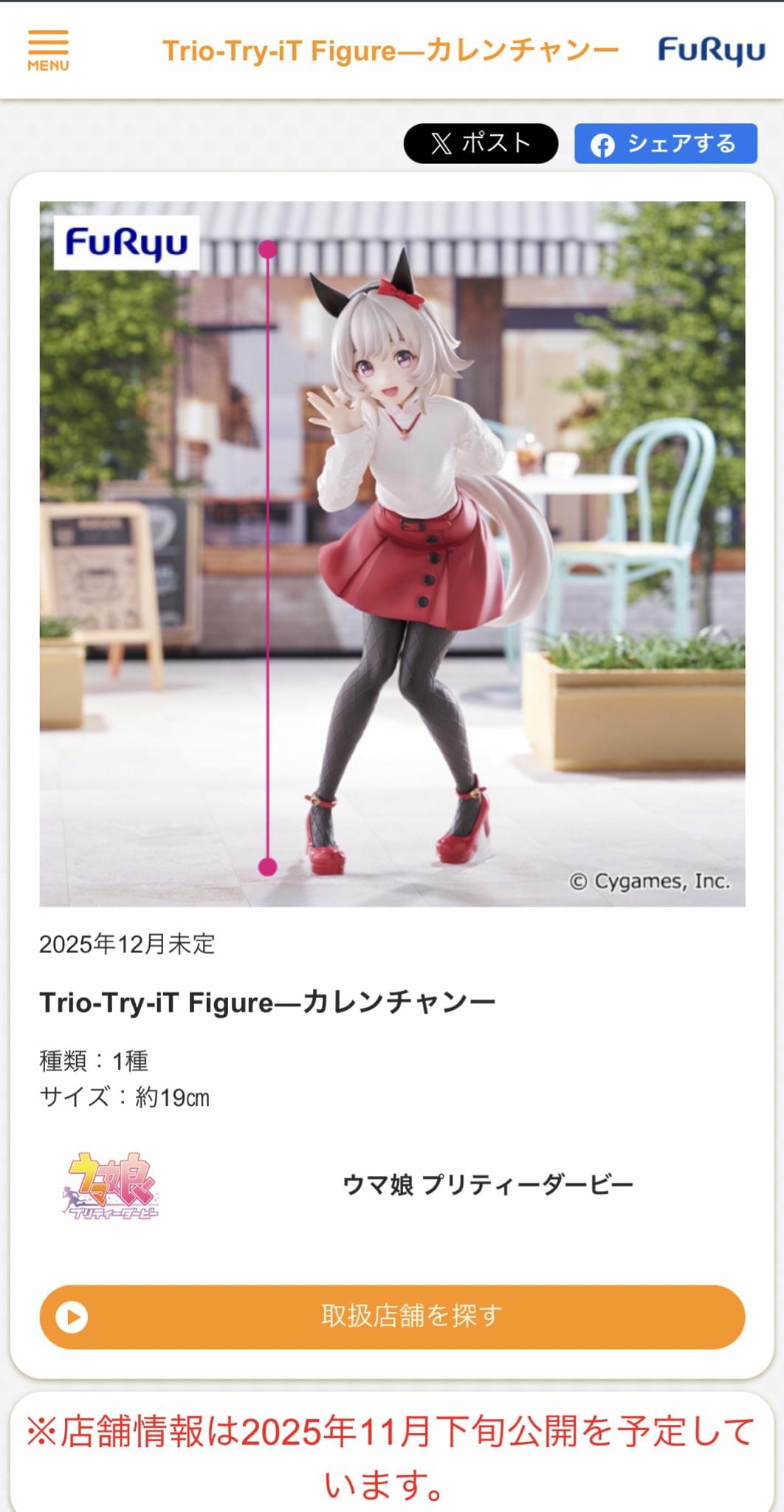Click the page title in header
Viewport: 784px width, 1512px height.
(x=391, y=51)
